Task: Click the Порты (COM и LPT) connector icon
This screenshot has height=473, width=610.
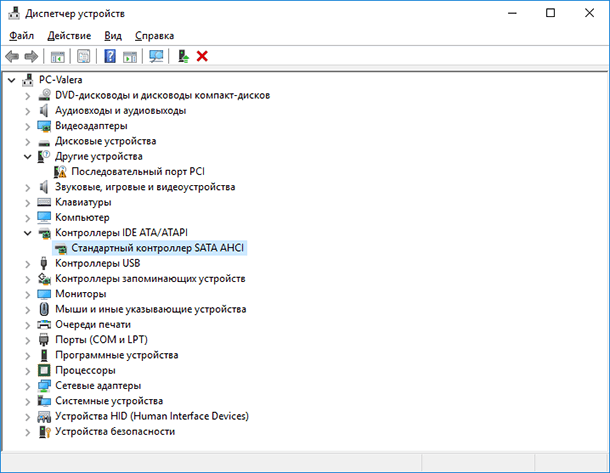Action: point(44,340)
